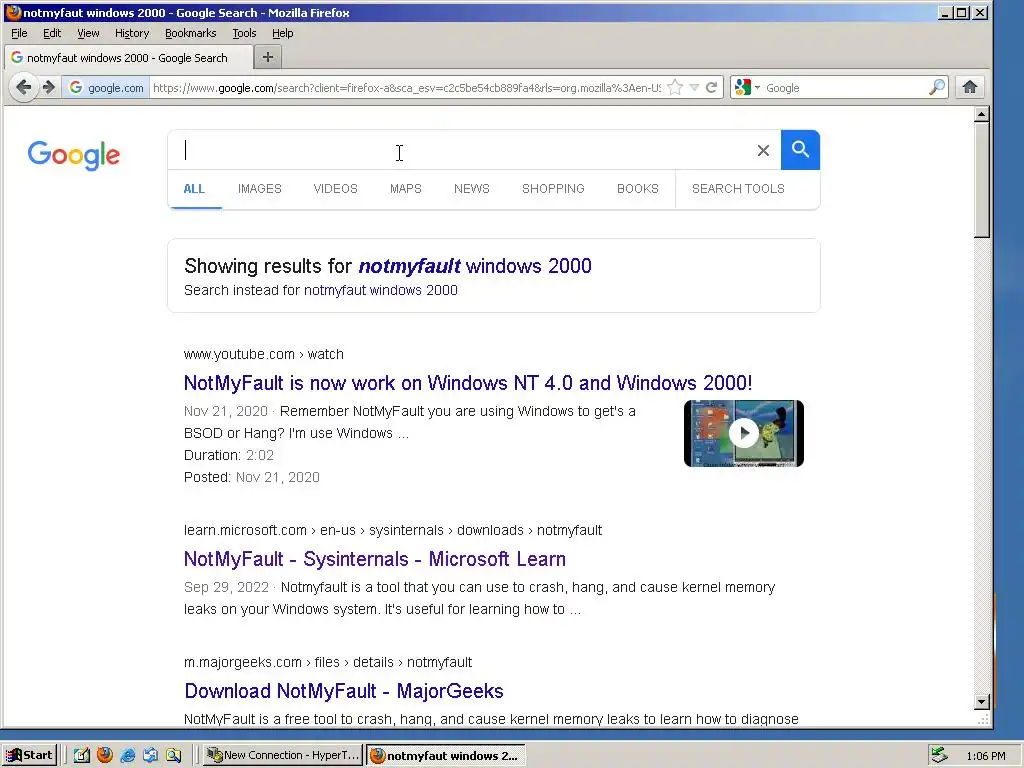Viewport: 1024px width, 768px height.
Task: Click the notmyfaut windows Firefox taskbar button
Action: [446, 756]
